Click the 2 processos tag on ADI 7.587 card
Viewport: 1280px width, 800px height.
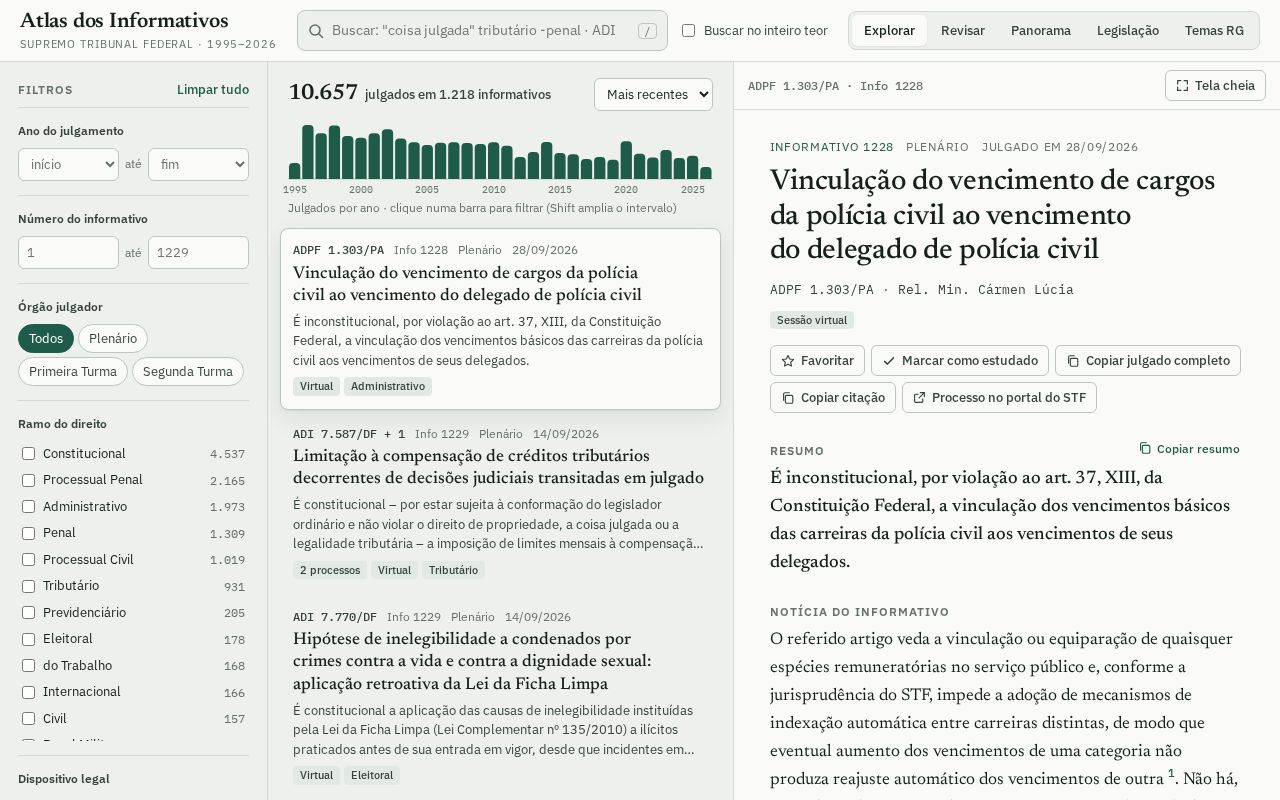click(330, 570)
